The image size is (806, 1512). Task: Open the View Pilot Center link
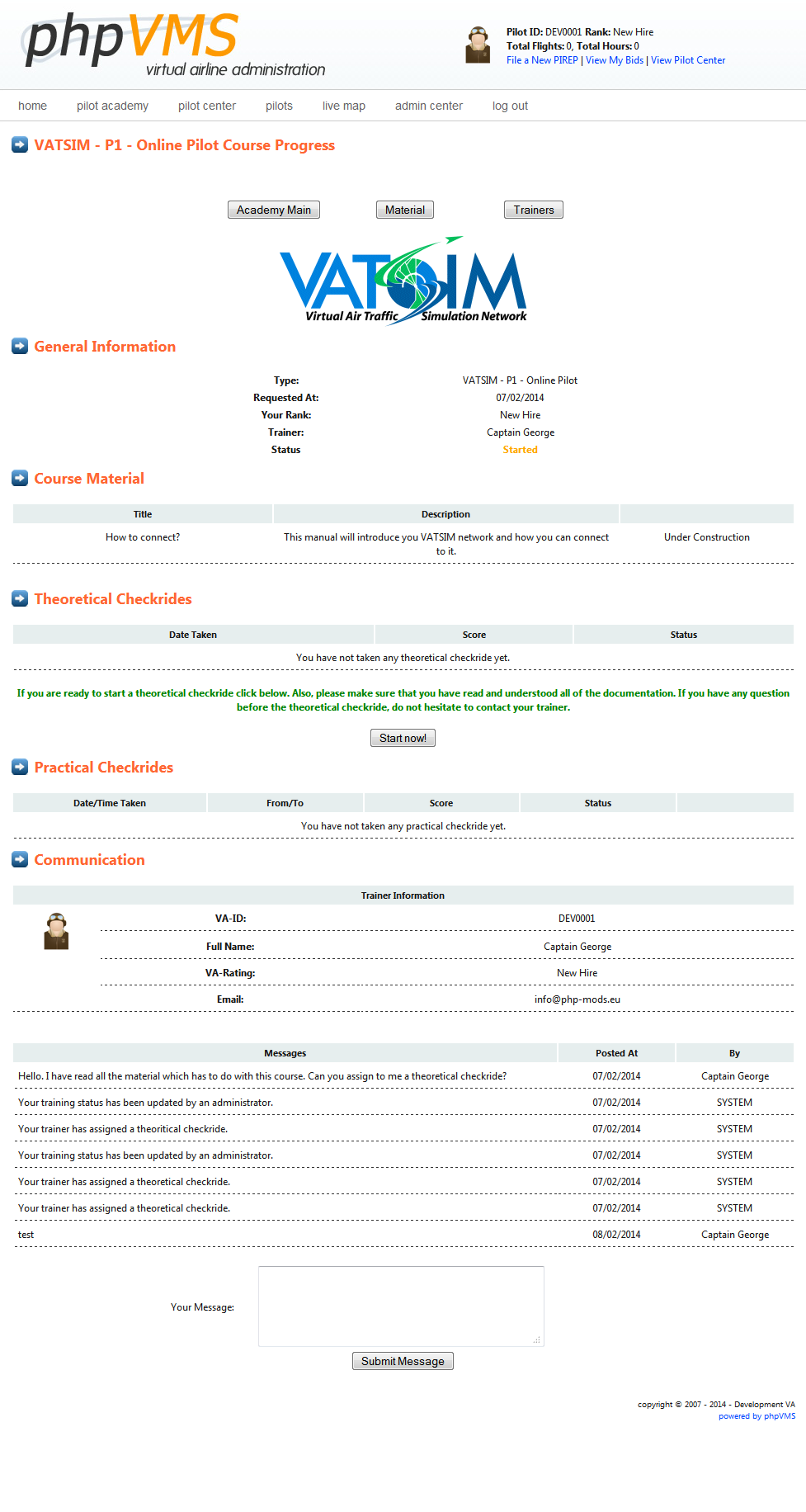pos(688,60)
